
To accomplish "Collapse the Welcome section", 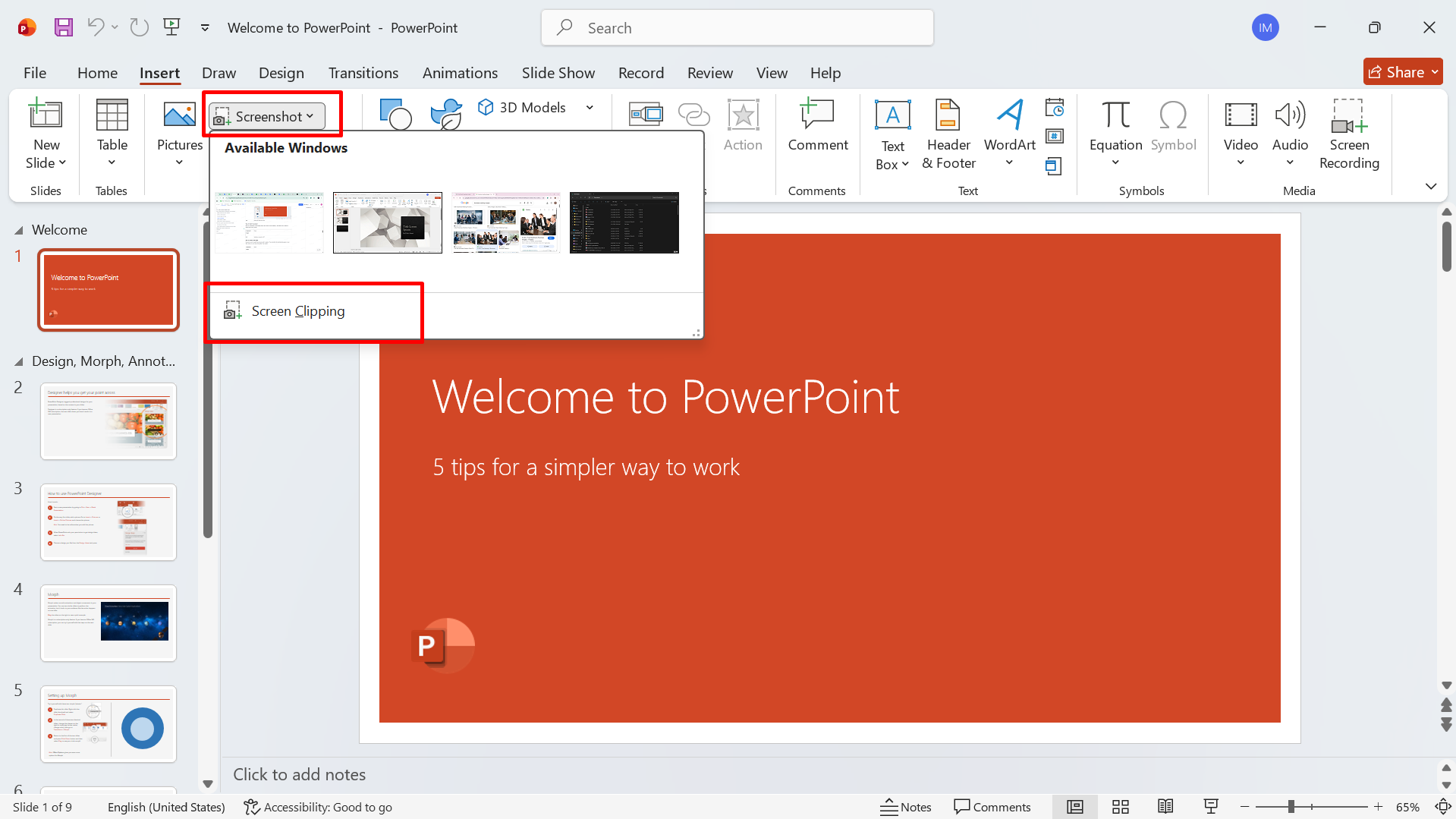I will (x=19, y=230).
